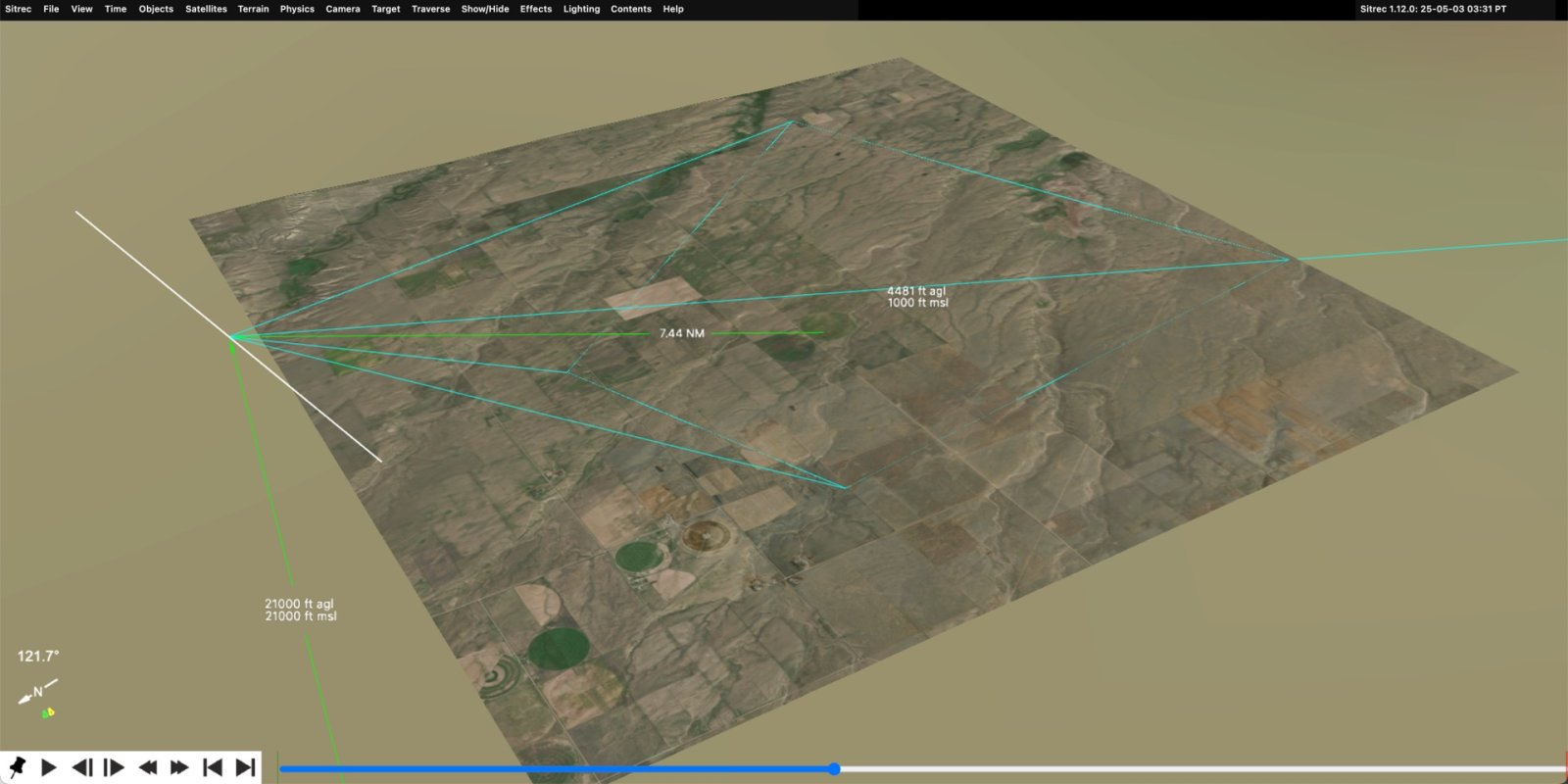This screenshot has width=1568, height=784.
Task: Click the north compass indicator
Action: click(x=37, y=693)
